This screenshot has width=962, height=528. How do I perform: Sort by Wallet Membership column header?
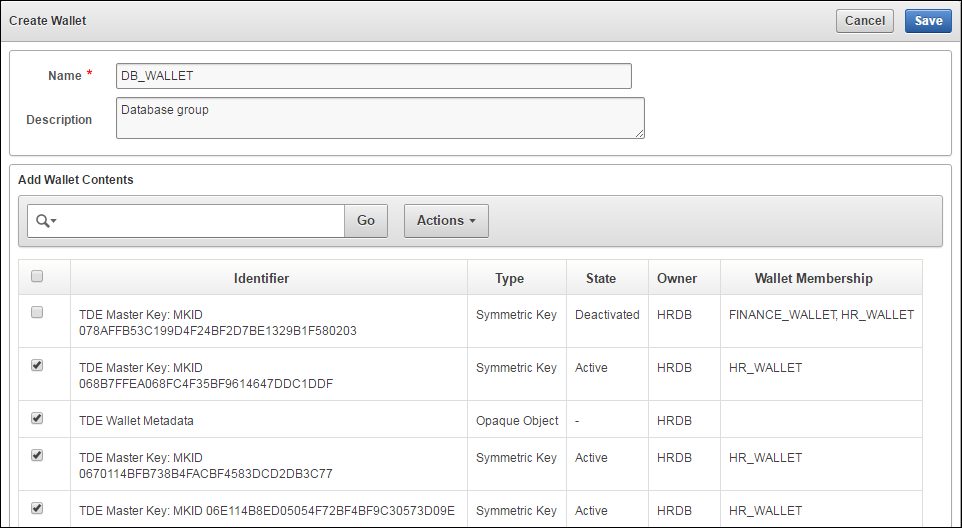(814, 278)
